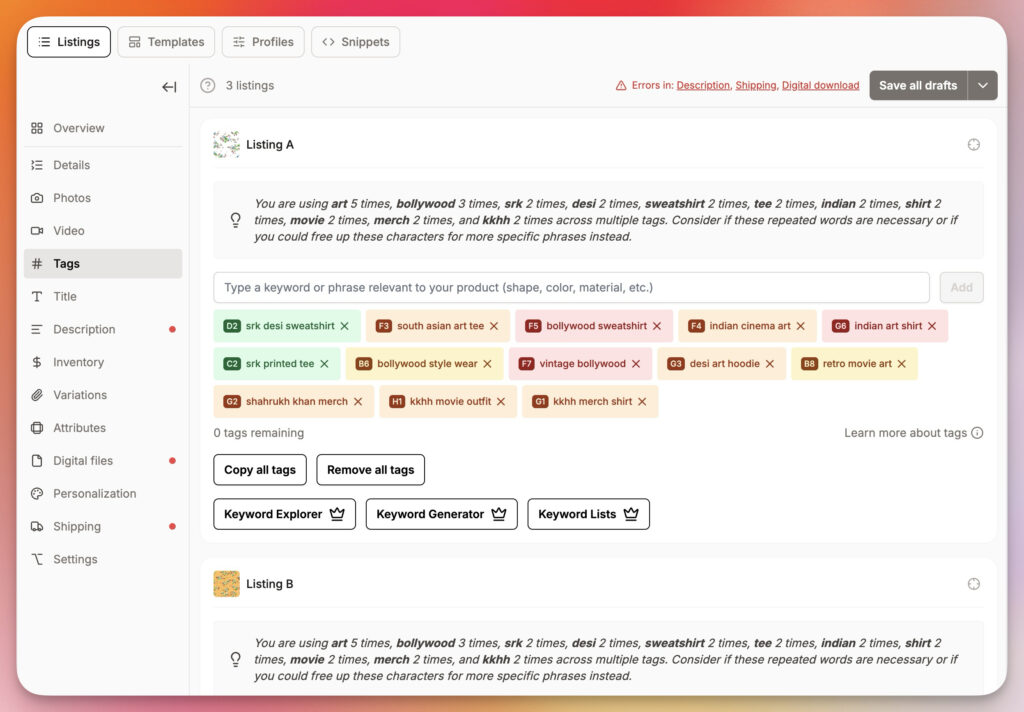Click the Listing A thumbnail image
The height and width of the screenshot is (712, 1024).
click(x=226, y=145)
